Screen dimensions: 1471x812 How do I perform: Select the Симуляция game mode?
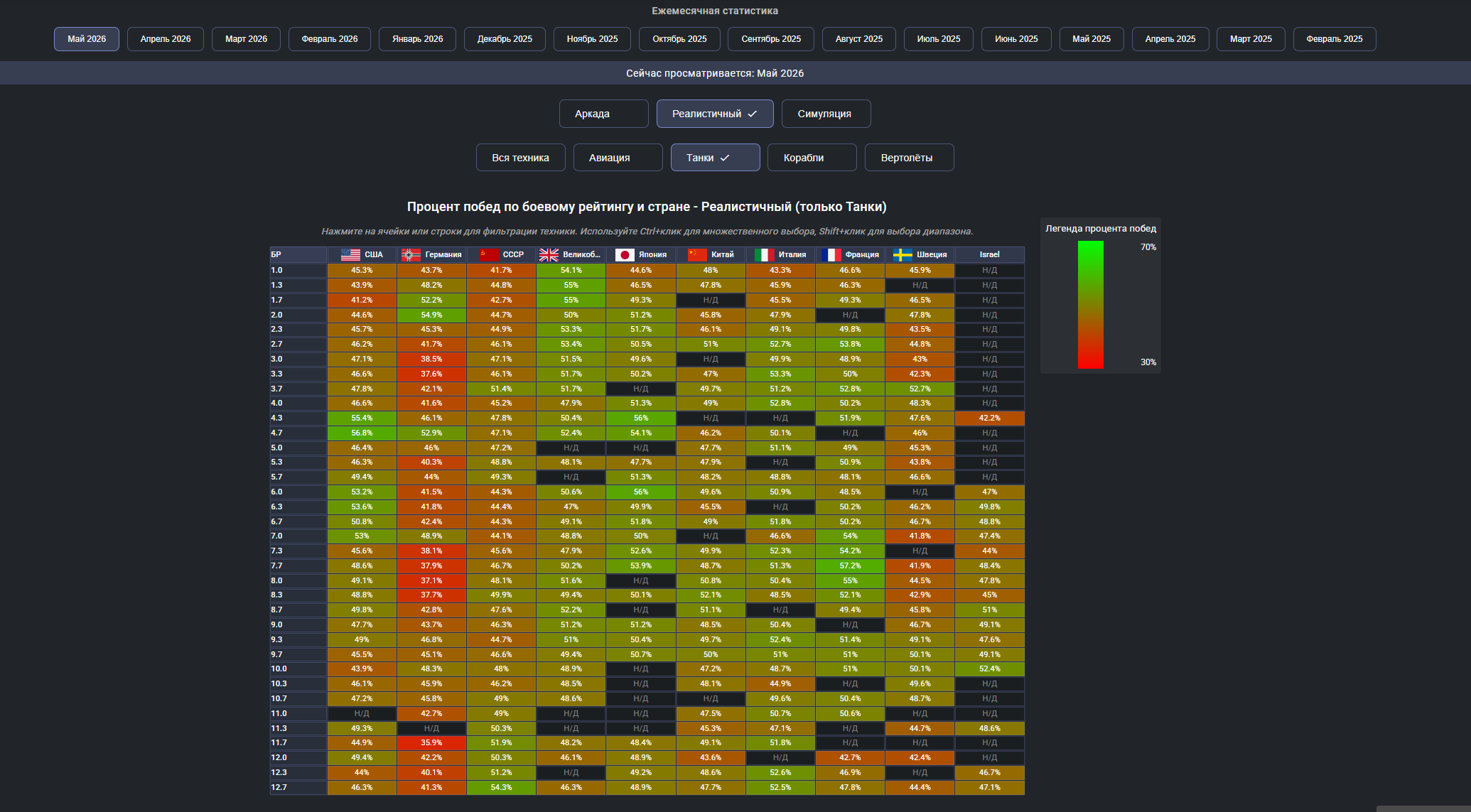(826, 114)
